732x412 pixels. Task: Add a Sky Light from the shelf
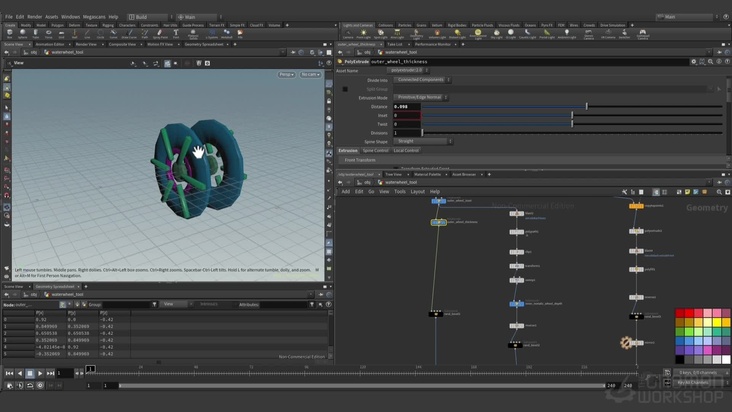(497, 34)
